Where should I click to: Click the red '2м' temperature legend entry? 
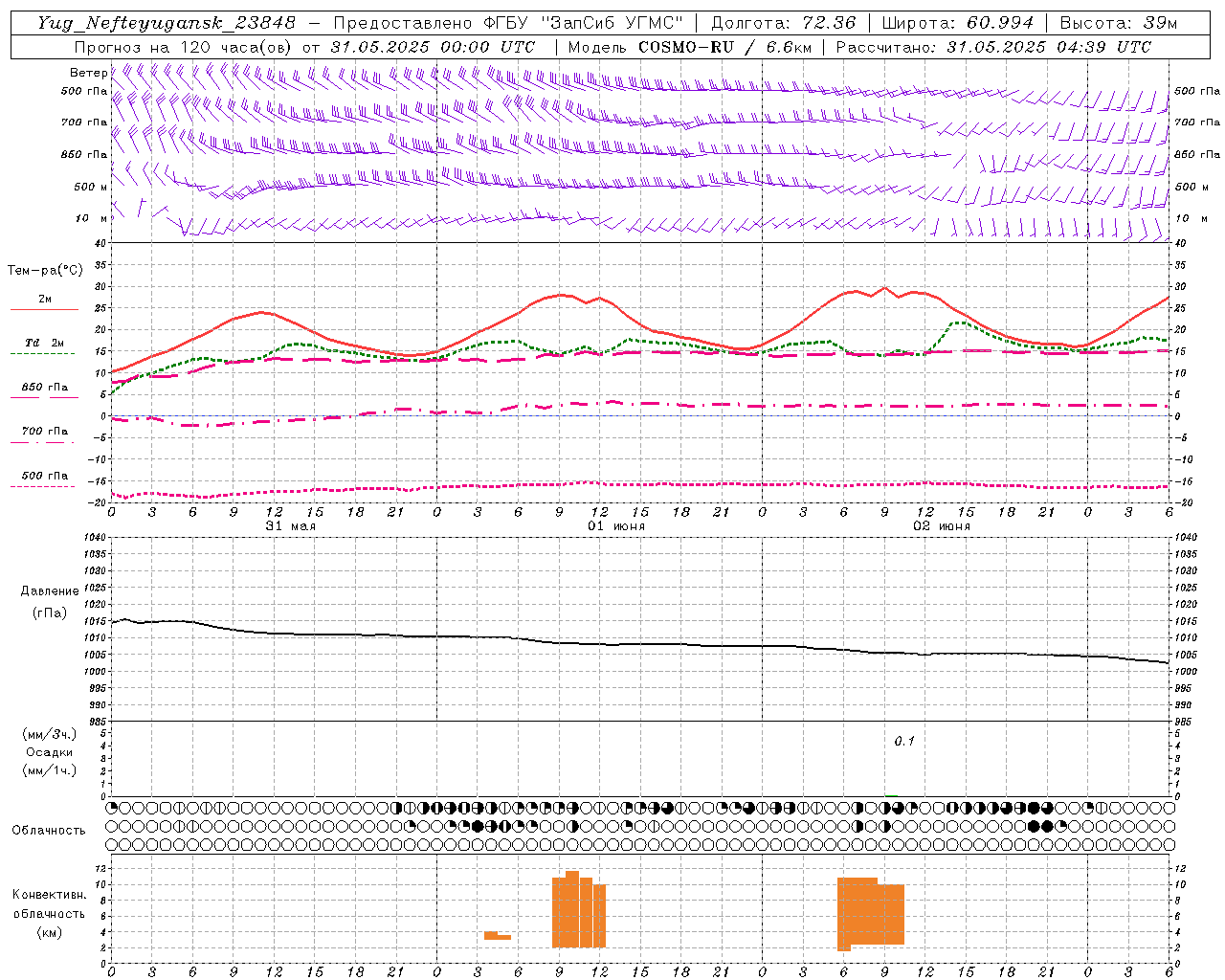[45, 299]
